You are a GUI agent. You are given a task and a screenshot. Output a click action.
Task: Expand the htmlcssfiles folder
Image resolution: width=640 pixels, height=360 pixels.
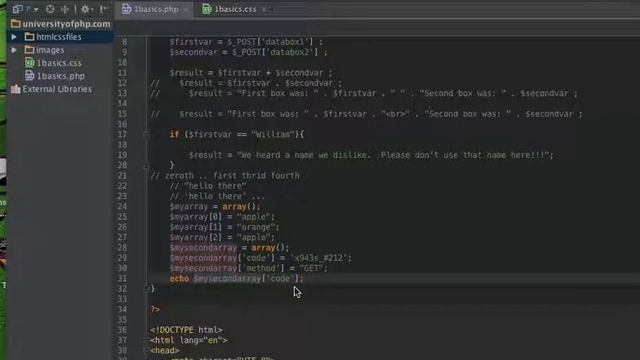[14, 37]
